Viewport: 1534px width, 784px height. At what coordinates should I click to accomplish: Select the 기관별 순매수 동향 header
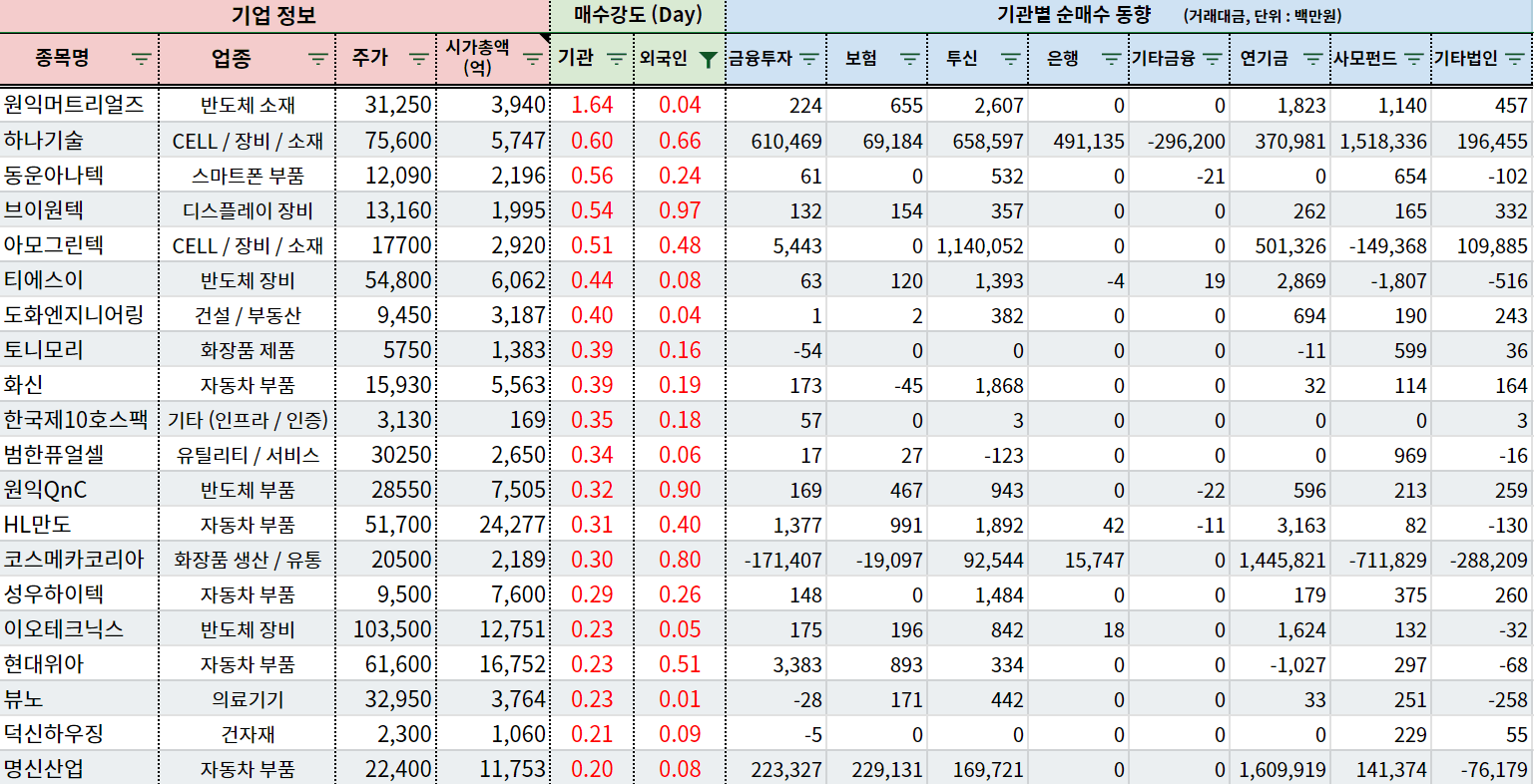coord(1130,16)
